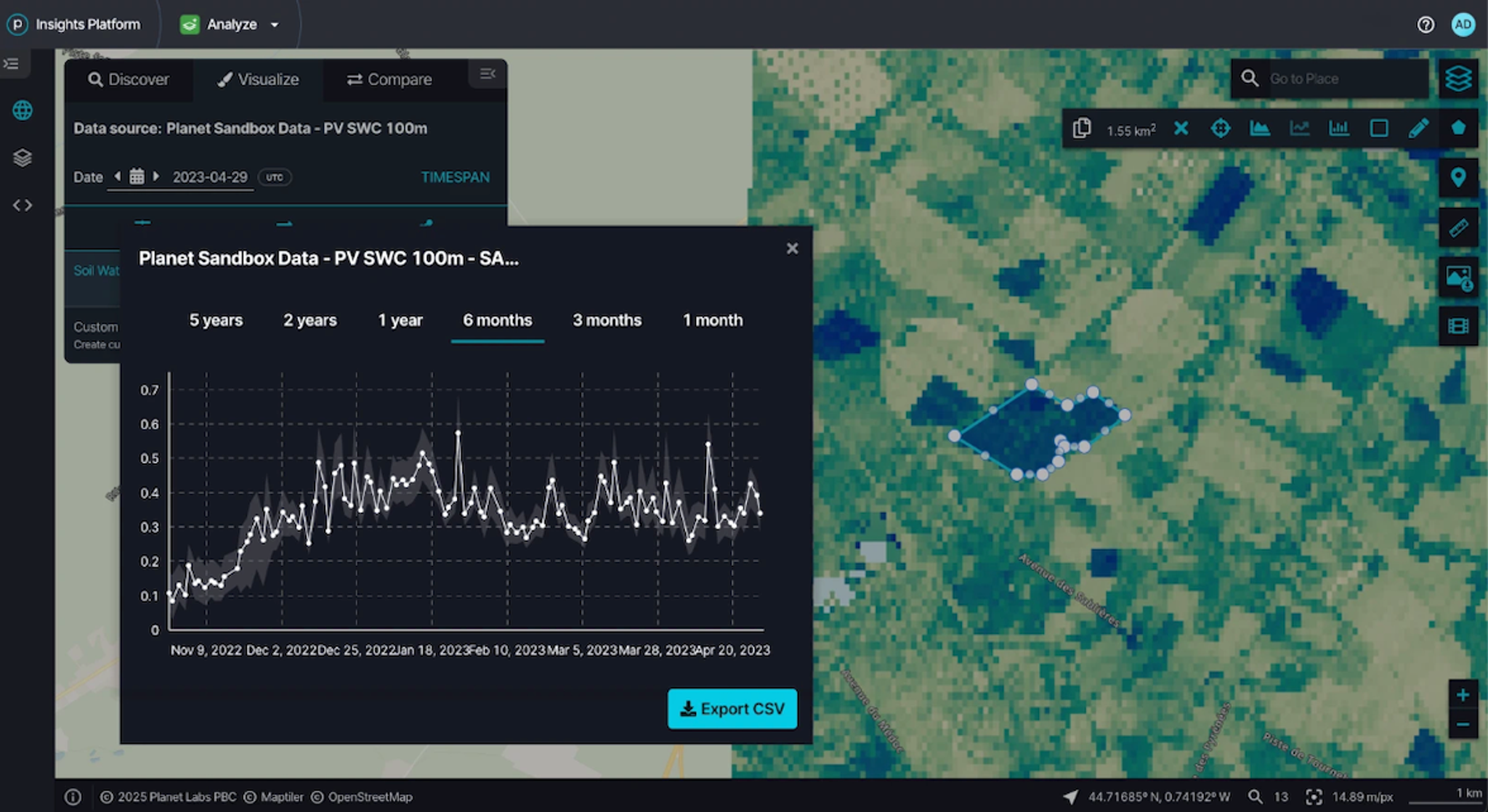The width and height of the screenshot is (1488, 812).
Task: Click the top vertex of drawn polygon
Action: [x=1032, y=384]
